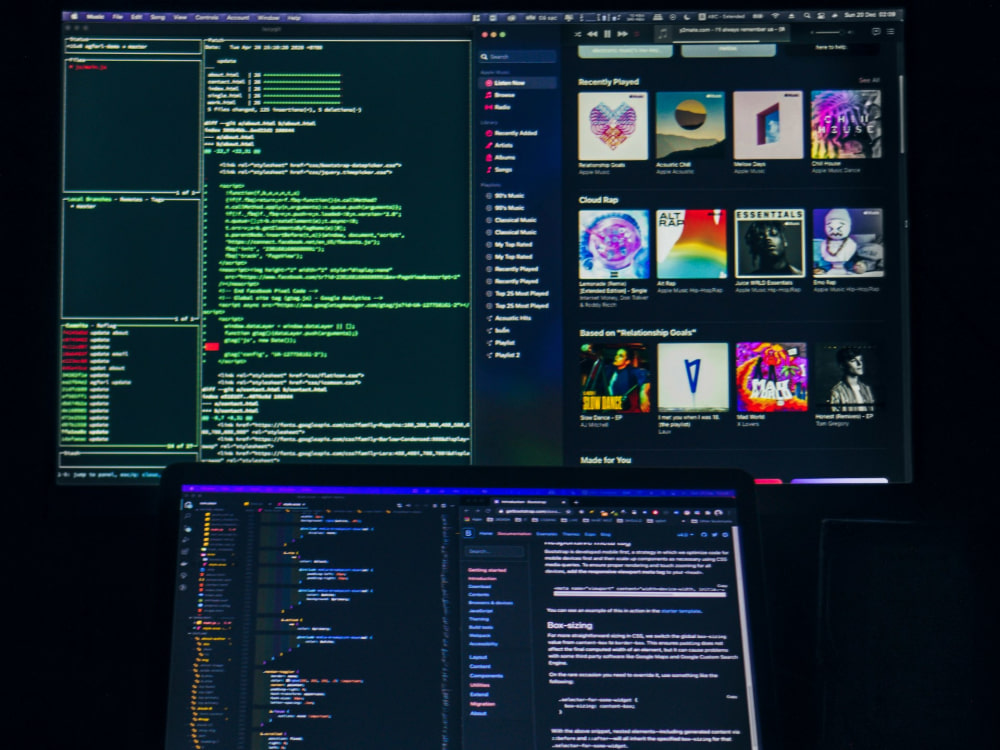Open the Bootstrap version dropdown
The image size is (1000, 750).
click(687, 534)
